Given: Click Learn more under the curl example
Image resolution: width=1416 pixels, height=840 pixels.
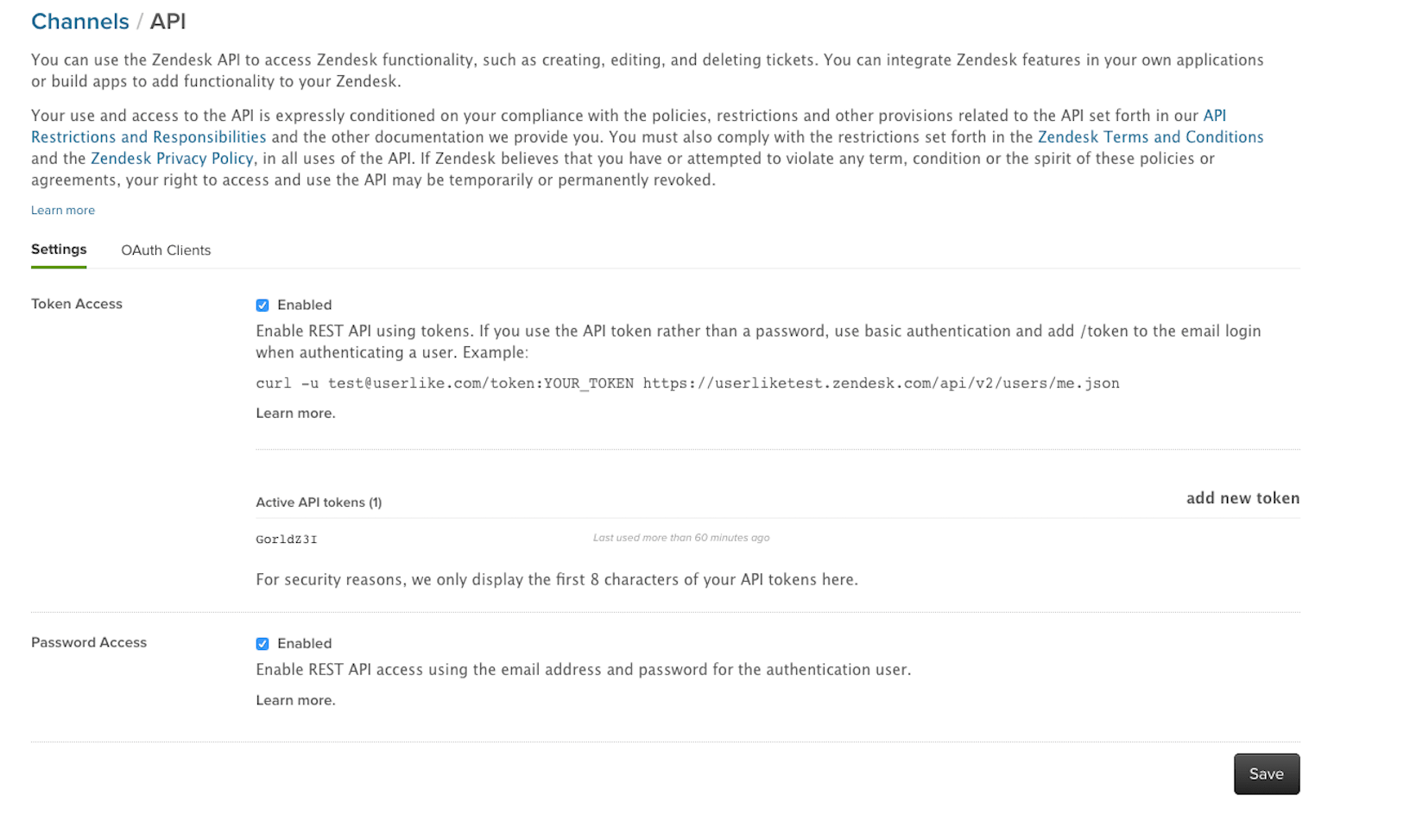Looking at the screenshot, I should pos(295,414).
